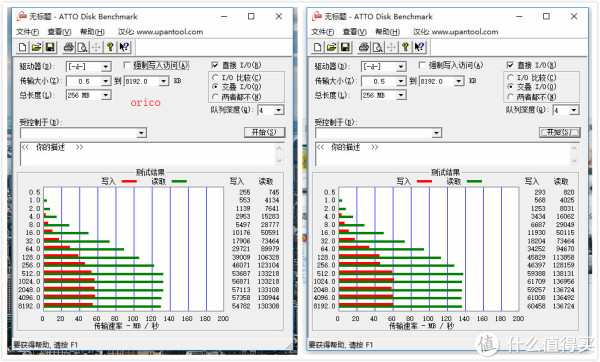Click Print icon in left window toolbar
The width and height of the screenshot is (600, 362).
click(68, 47)
